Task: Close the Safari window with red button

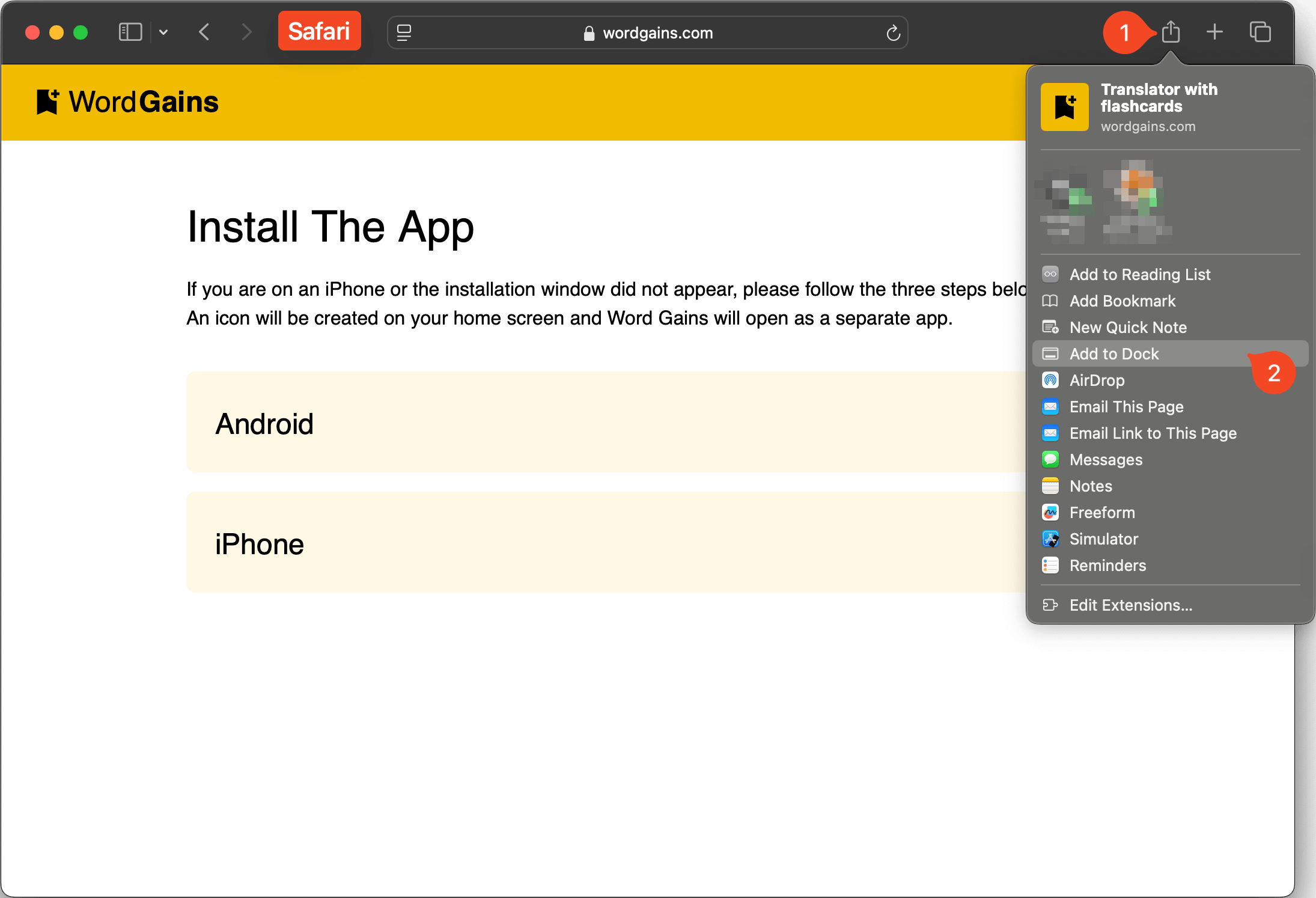Action: (32, 32)
